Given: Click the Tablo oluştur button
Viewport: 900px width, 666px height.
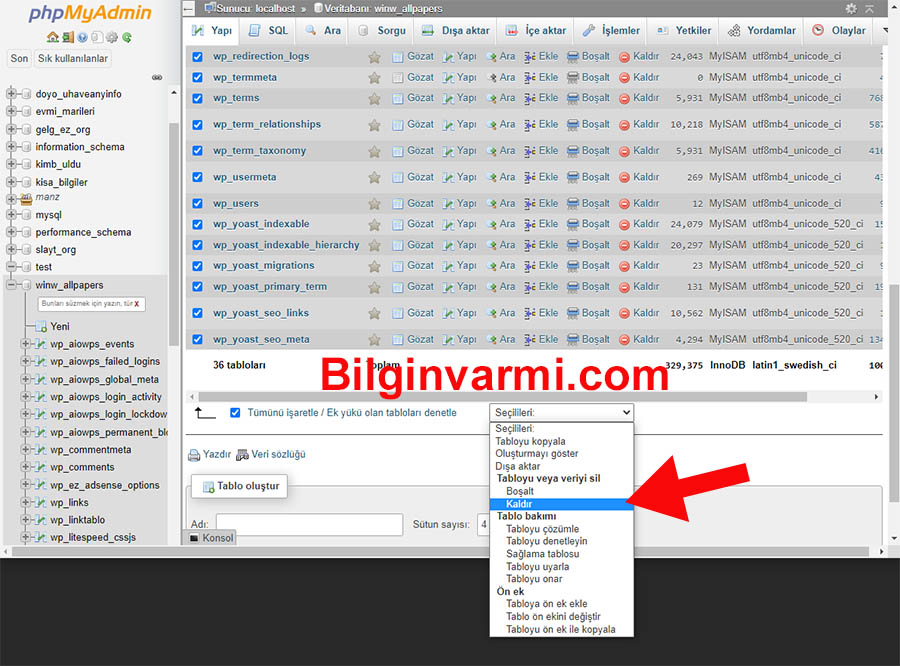Looking at the screenshot, I should tap(239, 486).
